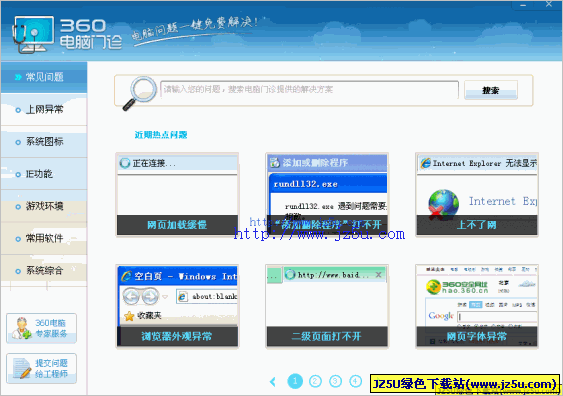Go to the previous page arrow
Viewport: 563px width, 396px height.
coord(273,382)
